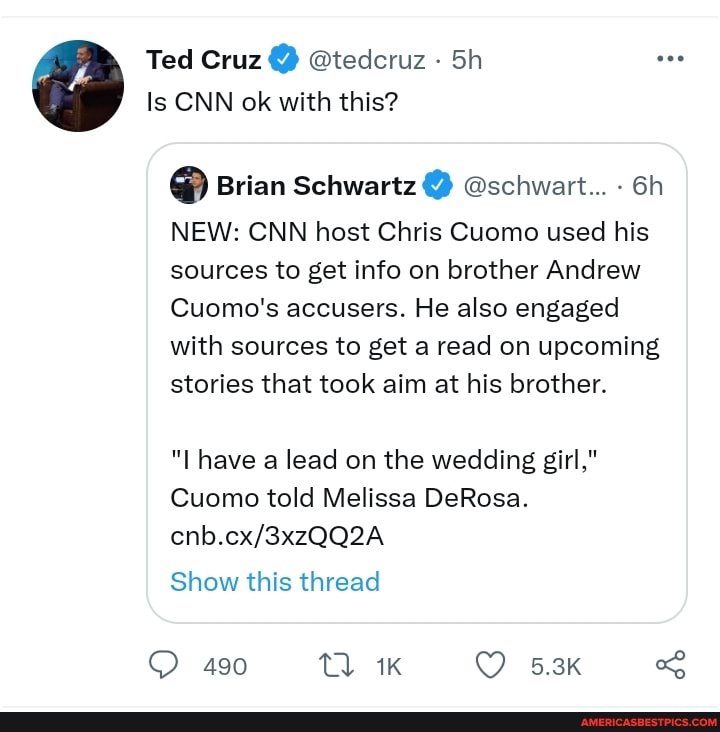Click the 5h timestamp on the tweet
This screenshot has width=720, height=732.
point(467,60)
